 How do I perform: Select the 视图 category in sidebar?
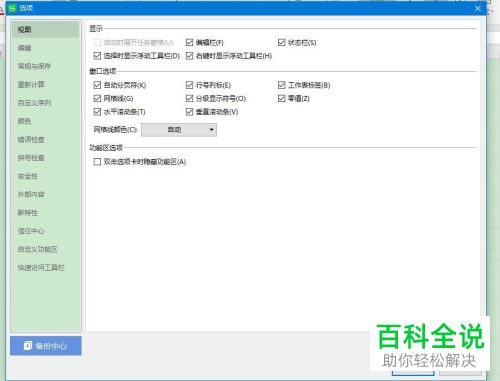coord(45,29)
